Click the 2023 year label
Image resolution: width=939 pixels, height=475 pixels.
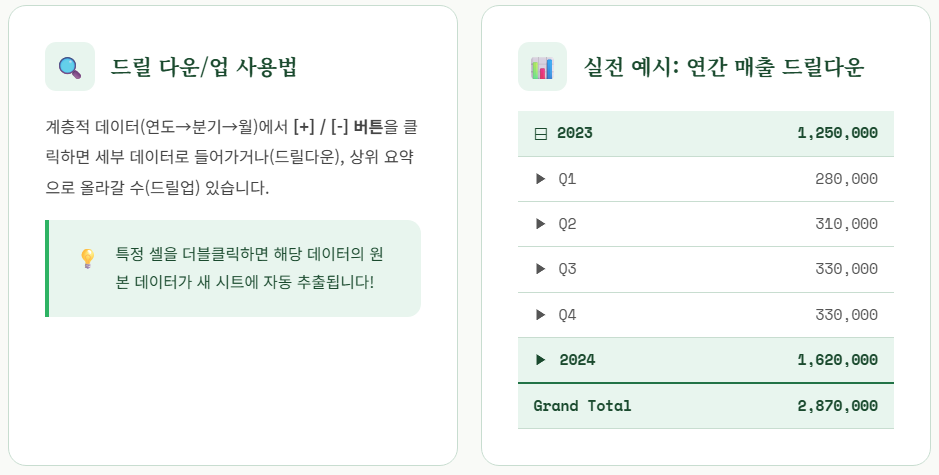[x=574, y=133]
